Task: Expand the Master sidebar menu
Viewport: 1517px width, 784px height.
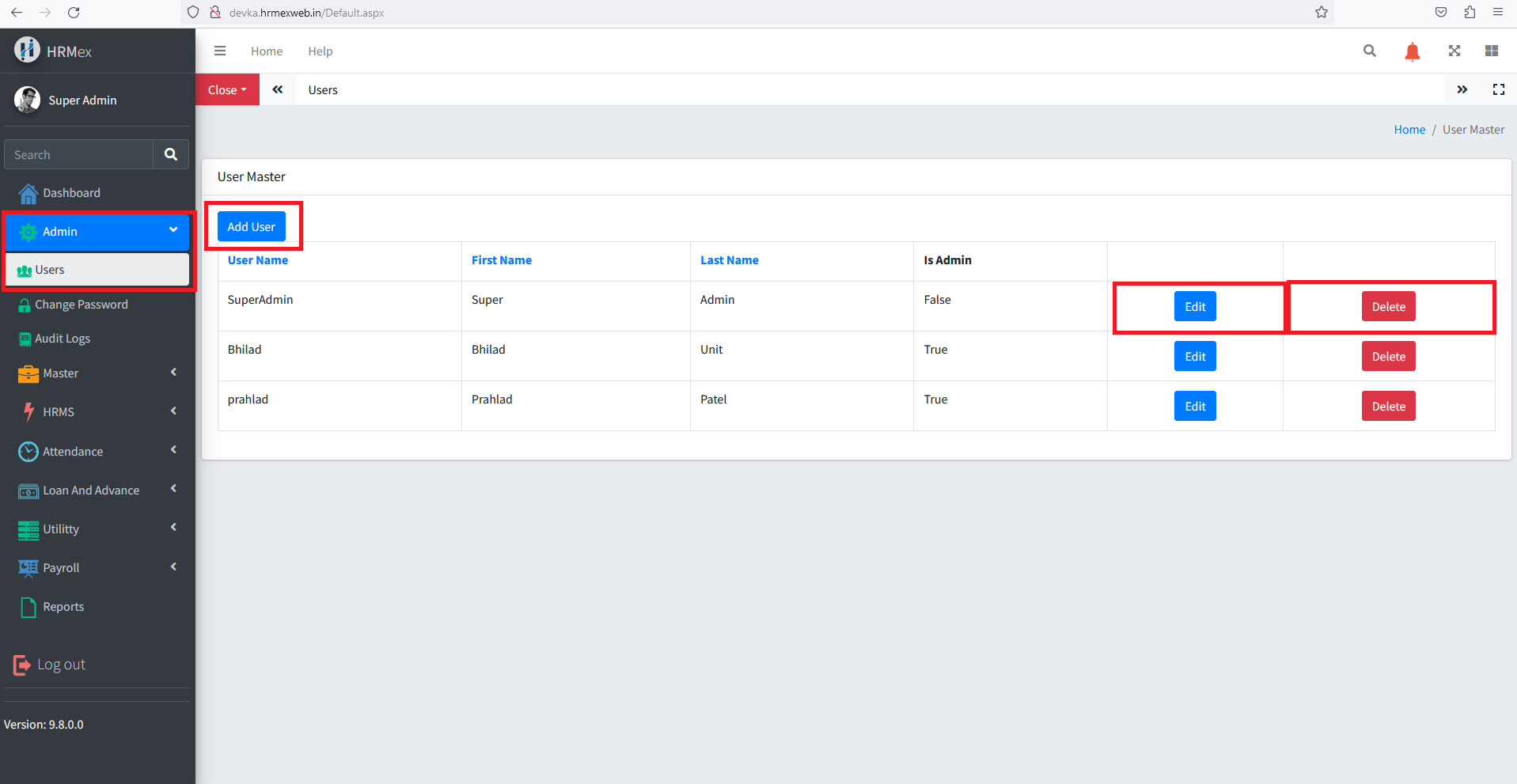Action: tap(97, 373)
